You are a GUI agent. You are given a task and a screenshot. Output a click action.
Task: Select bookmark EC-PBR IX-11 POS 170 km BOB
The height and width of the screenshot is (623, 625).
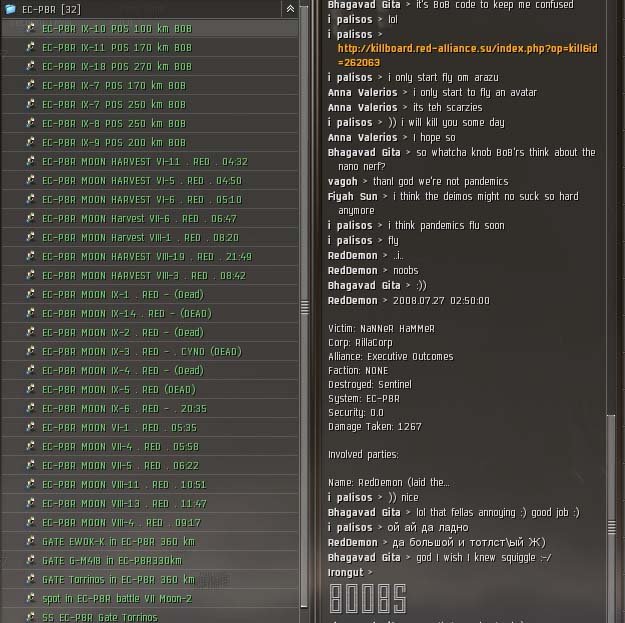(150, 47)
